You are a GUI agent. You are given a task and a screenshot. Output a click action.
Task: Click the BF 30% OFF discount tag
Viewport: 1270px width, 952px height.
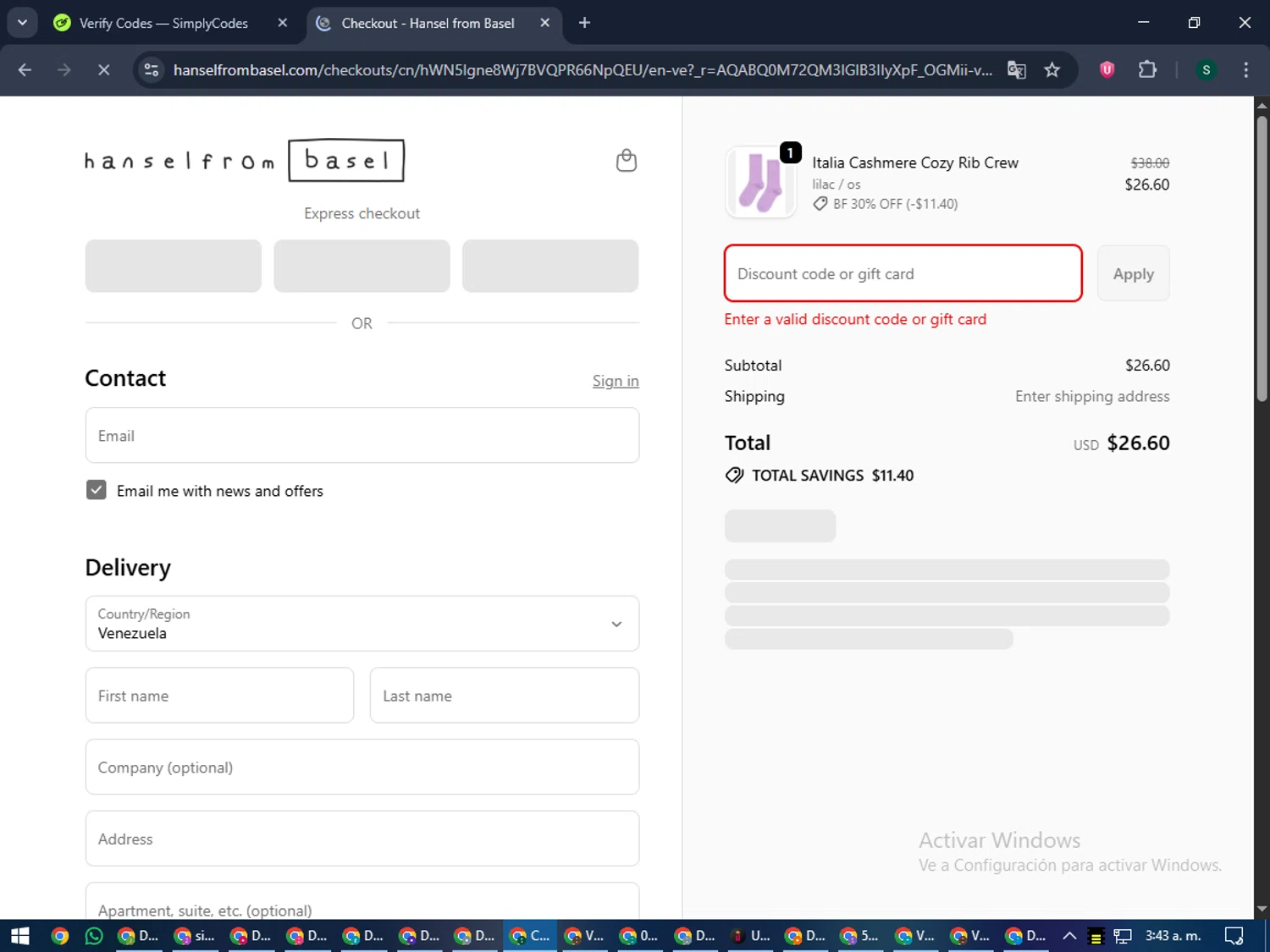(x=885, y=204)
